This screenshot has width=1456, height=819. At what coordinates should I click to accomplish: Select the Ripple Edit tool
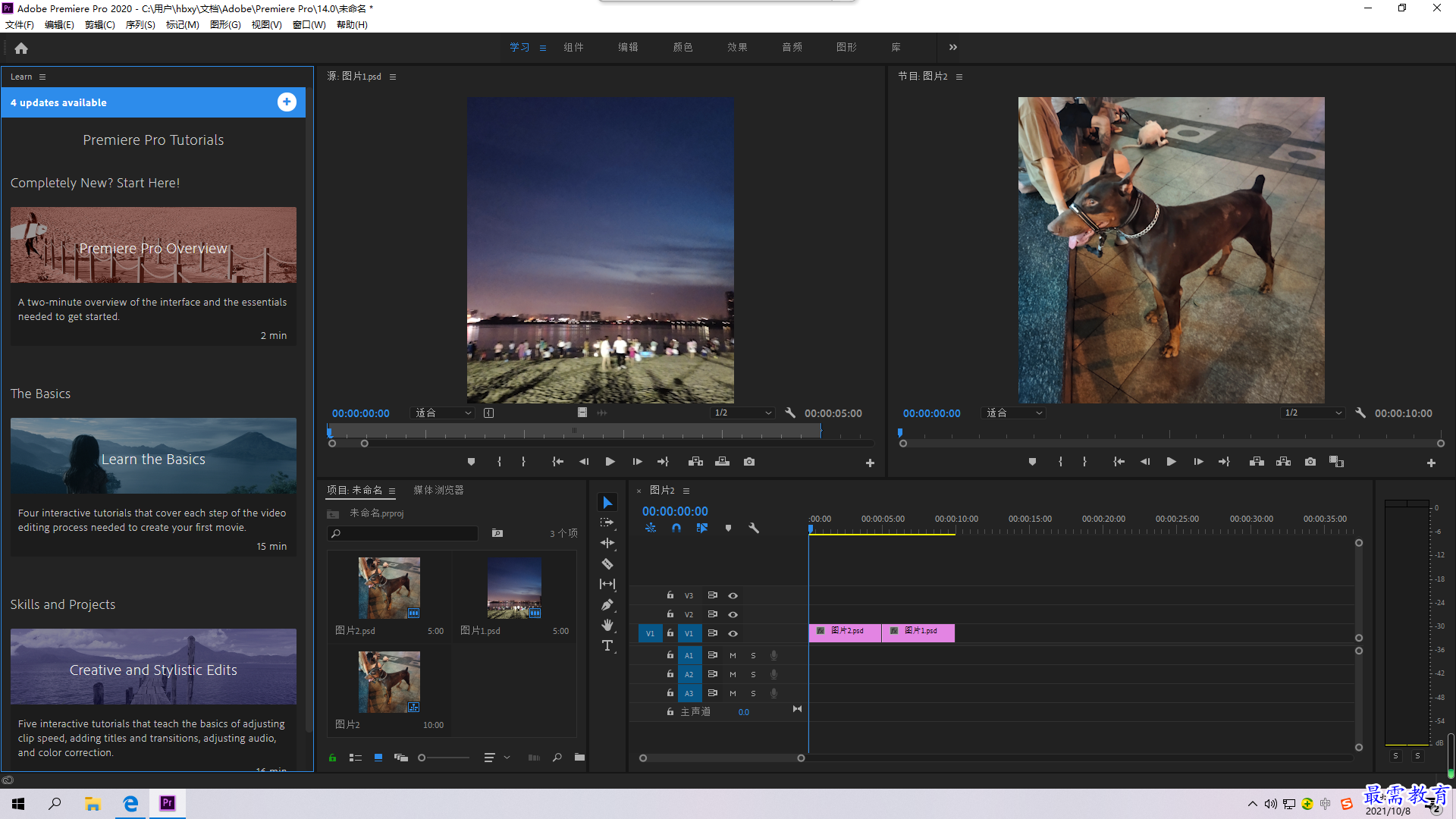click(607, 543)
